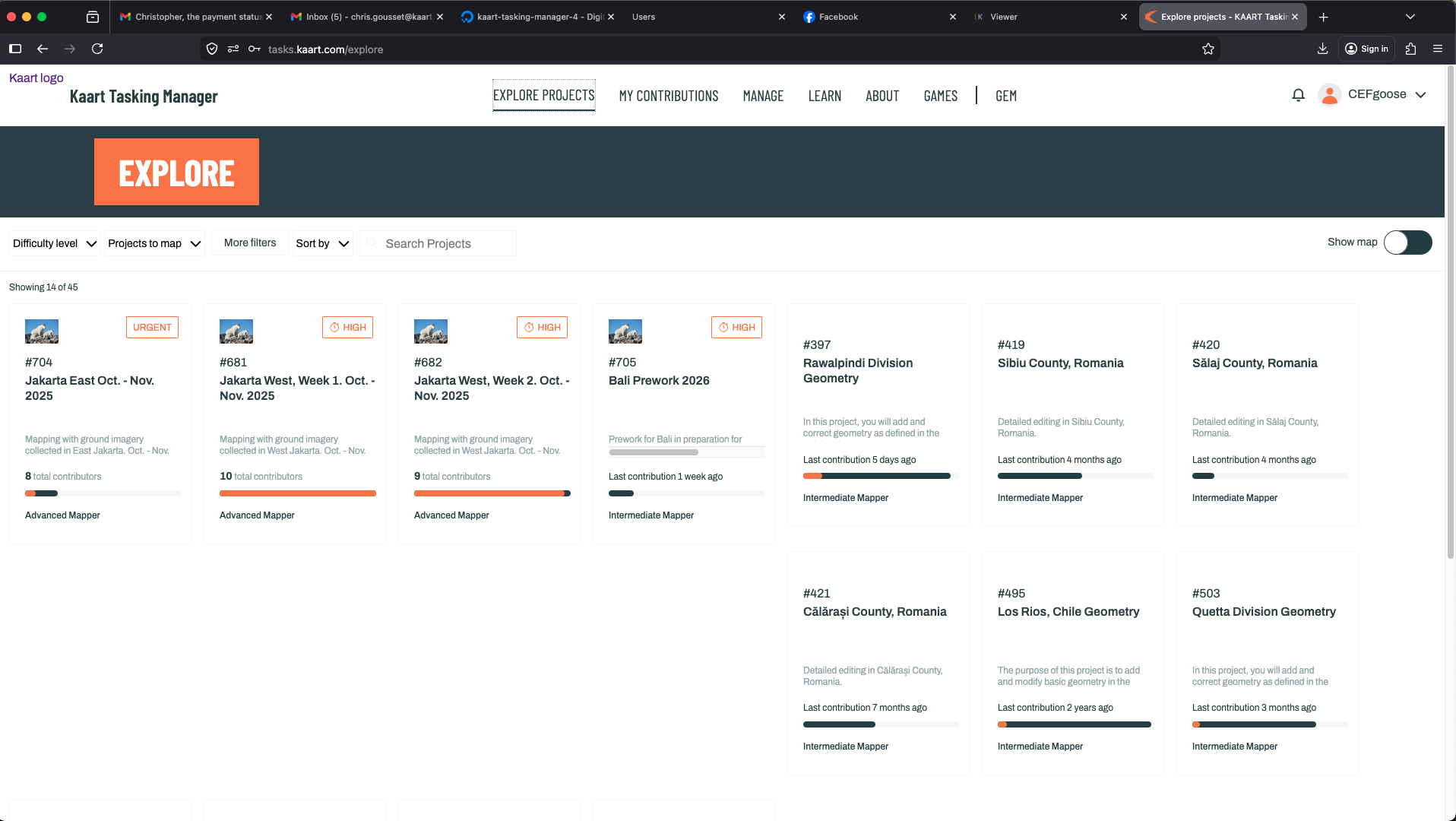
Task: Click the CEFgoose profile avatar
Action: (x=1329, y=95)
